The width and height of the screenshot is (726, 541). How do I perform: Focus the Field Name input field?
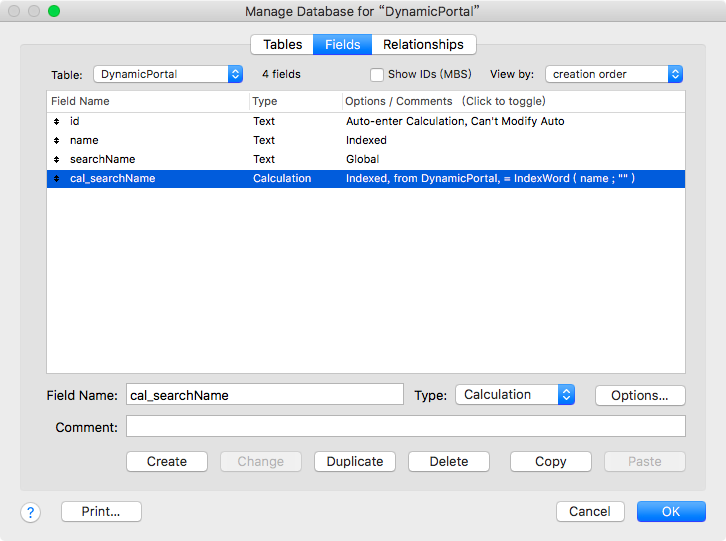(265, 395)
